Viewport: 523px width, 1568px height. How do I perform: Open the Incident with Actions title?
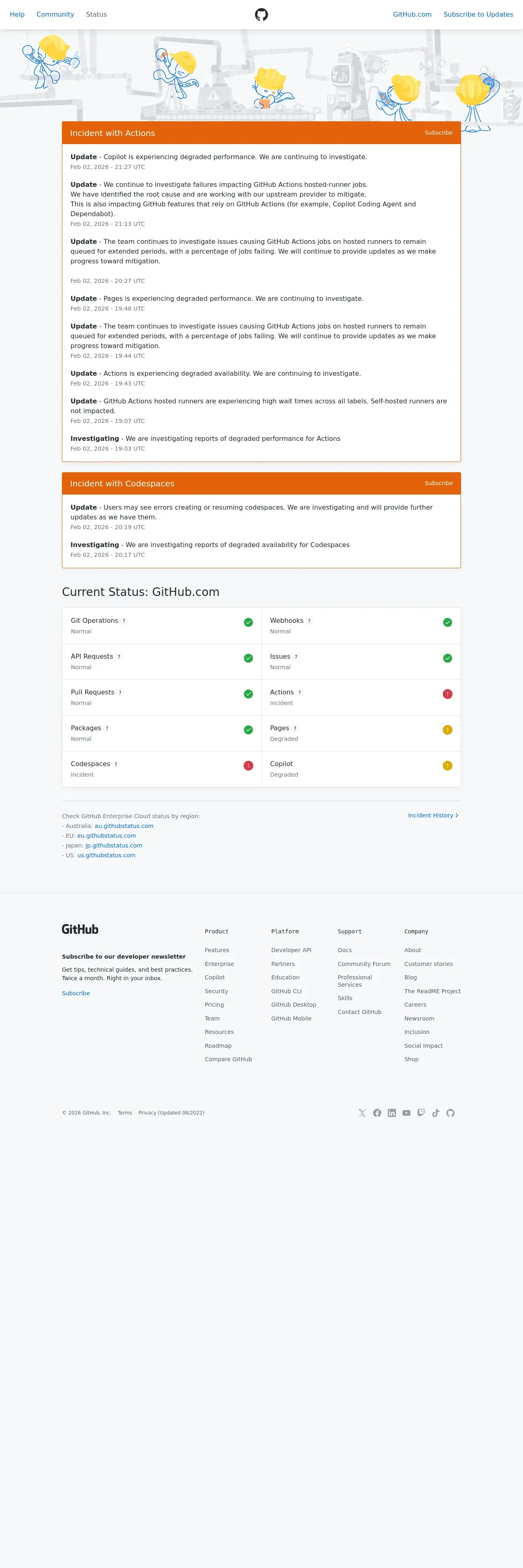(x=113, y=133)
